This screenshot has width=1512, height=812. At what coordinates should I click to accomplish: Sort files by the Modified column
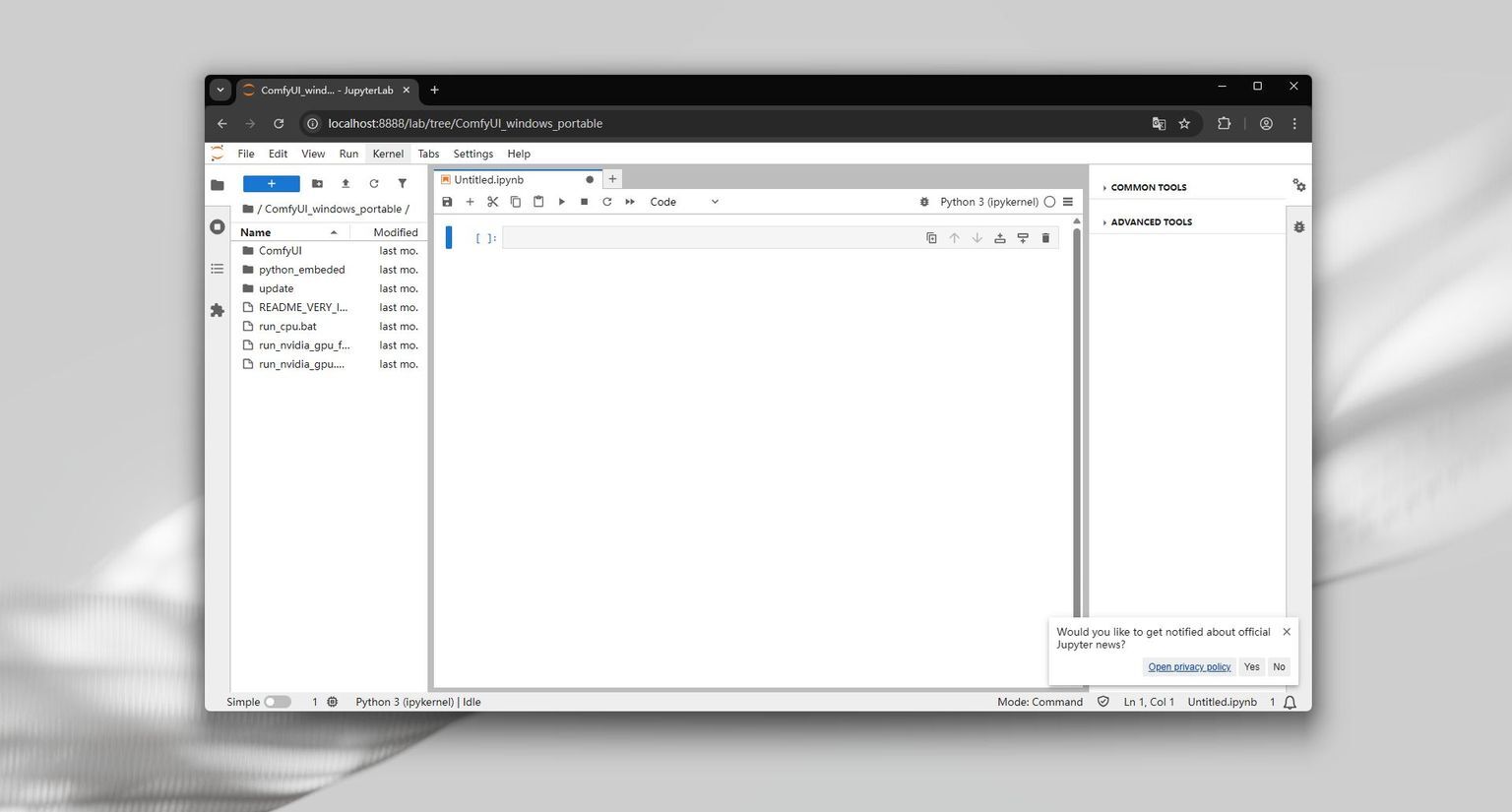point(387,232)
